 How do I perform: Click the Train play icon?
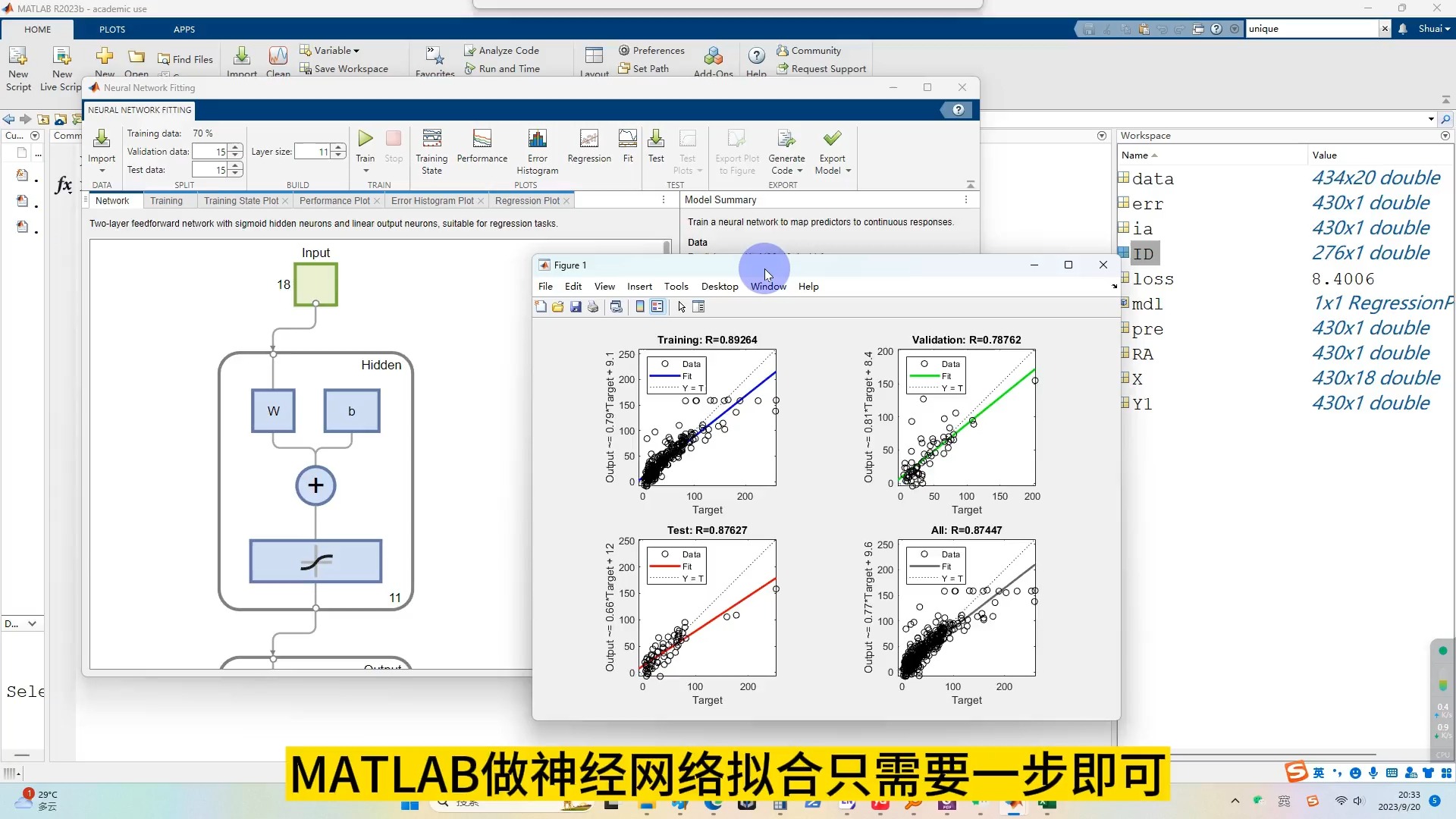(x=366, y=139)
